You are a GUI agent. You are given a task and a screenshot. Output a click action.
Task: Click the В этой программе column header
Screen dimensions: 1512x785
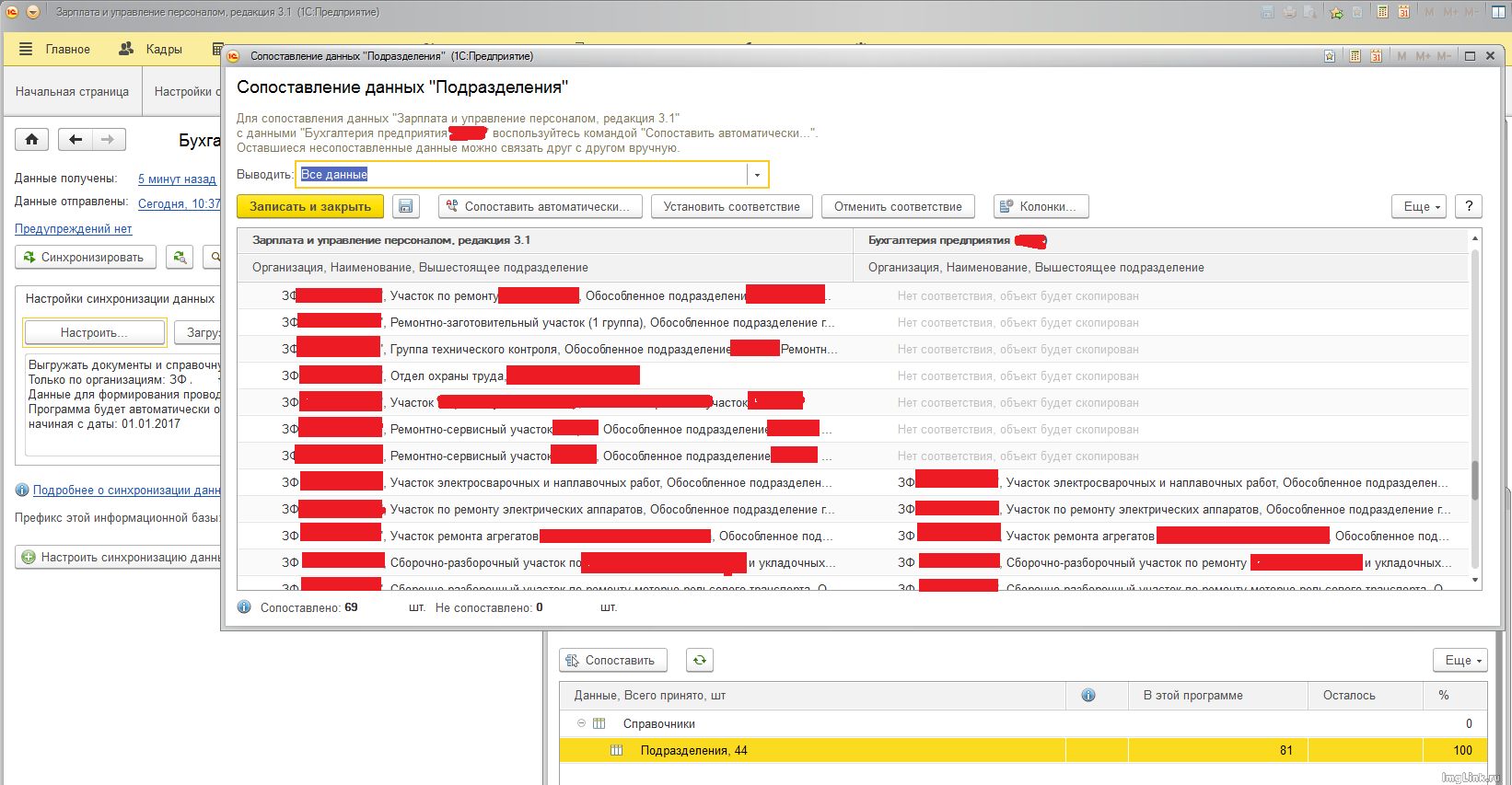coord(1217,696)
